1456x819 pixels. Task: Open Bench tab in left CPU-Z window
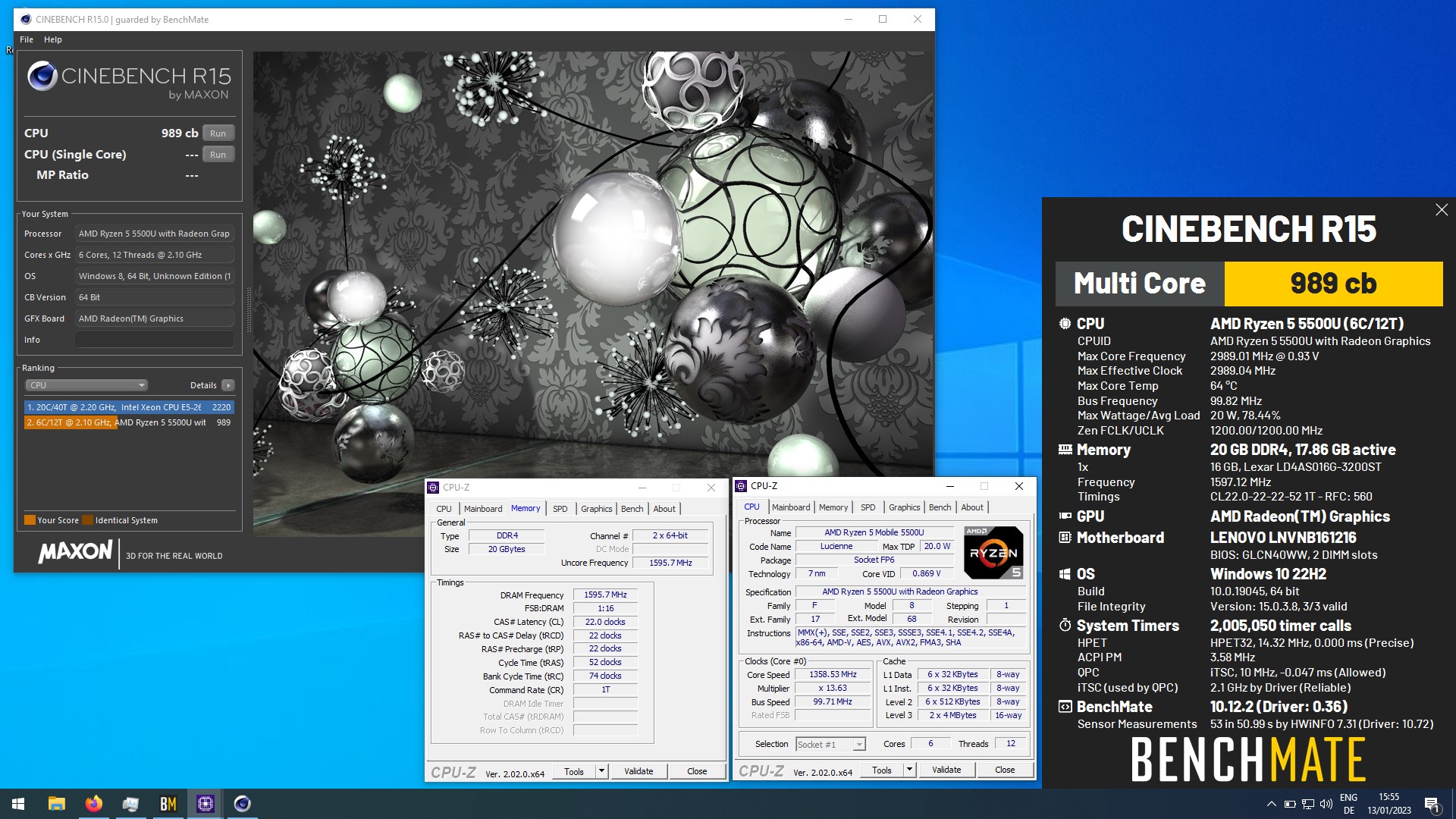632,509
